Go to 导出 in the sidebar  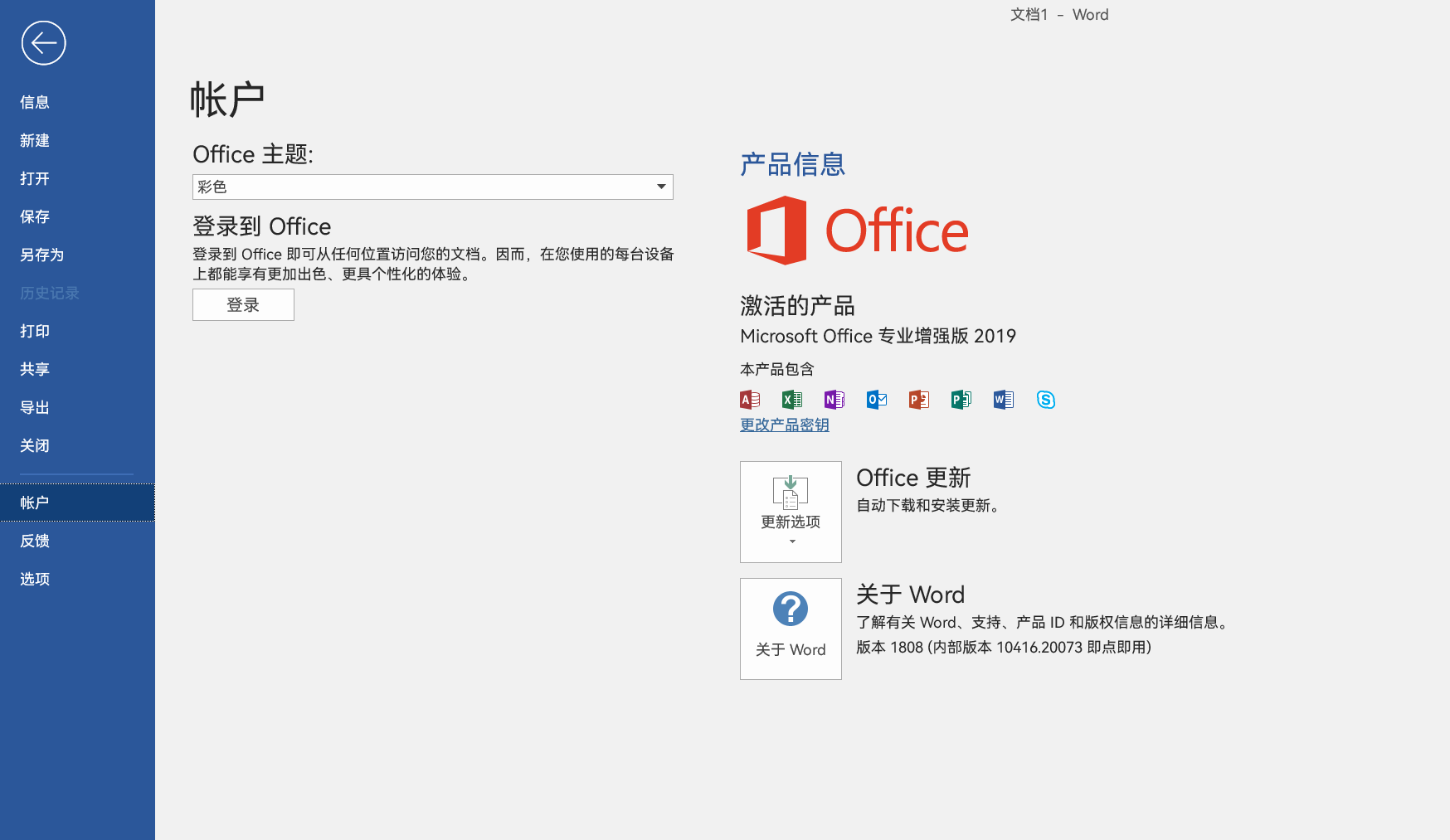click(35, 407)
